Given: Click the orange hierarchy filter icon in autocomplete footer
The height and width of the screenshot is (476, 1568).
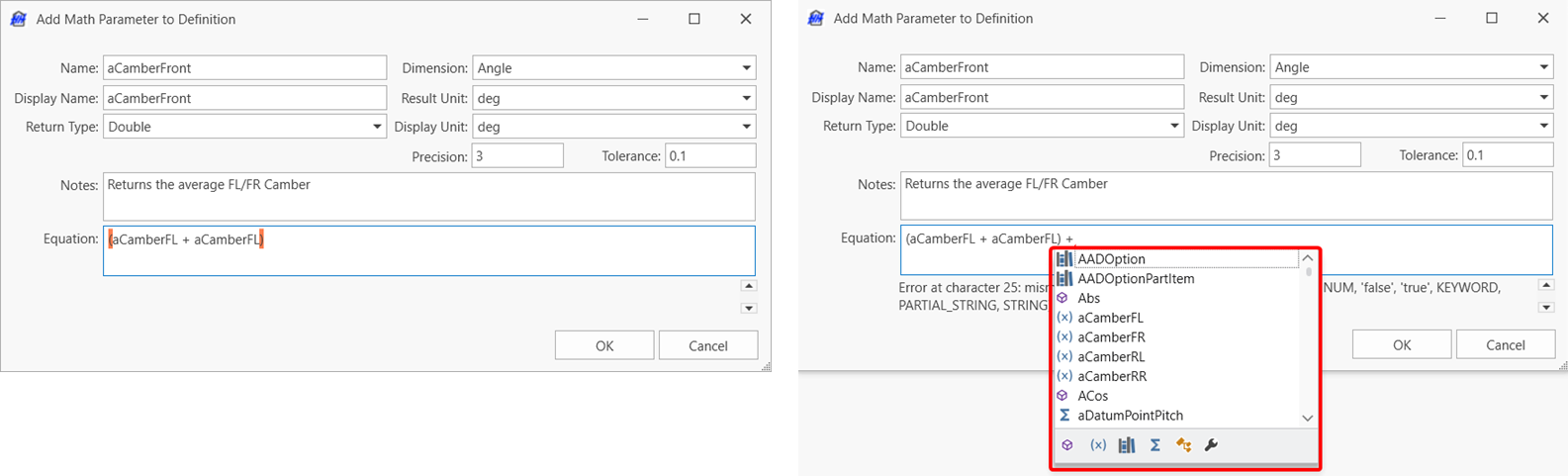Looking at the screenshot, I should click(x=1183, y=445).
